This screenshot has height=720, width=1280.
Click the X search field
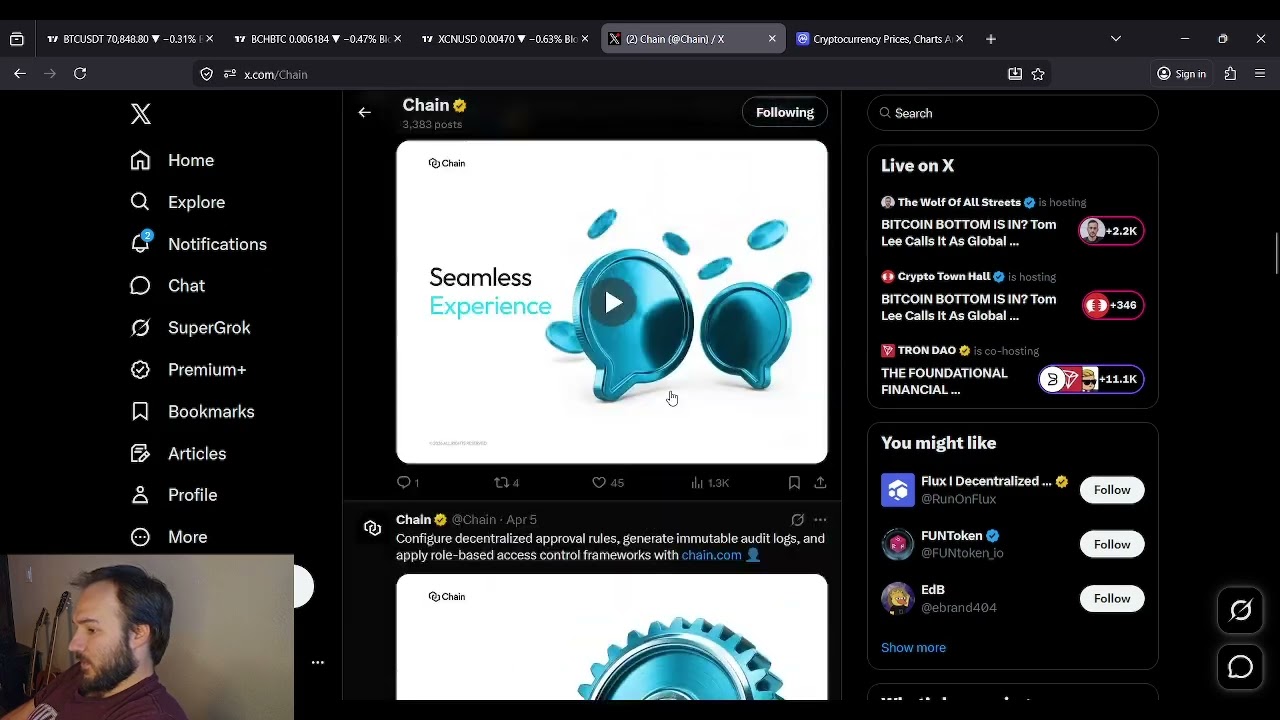coord(1013,113)
